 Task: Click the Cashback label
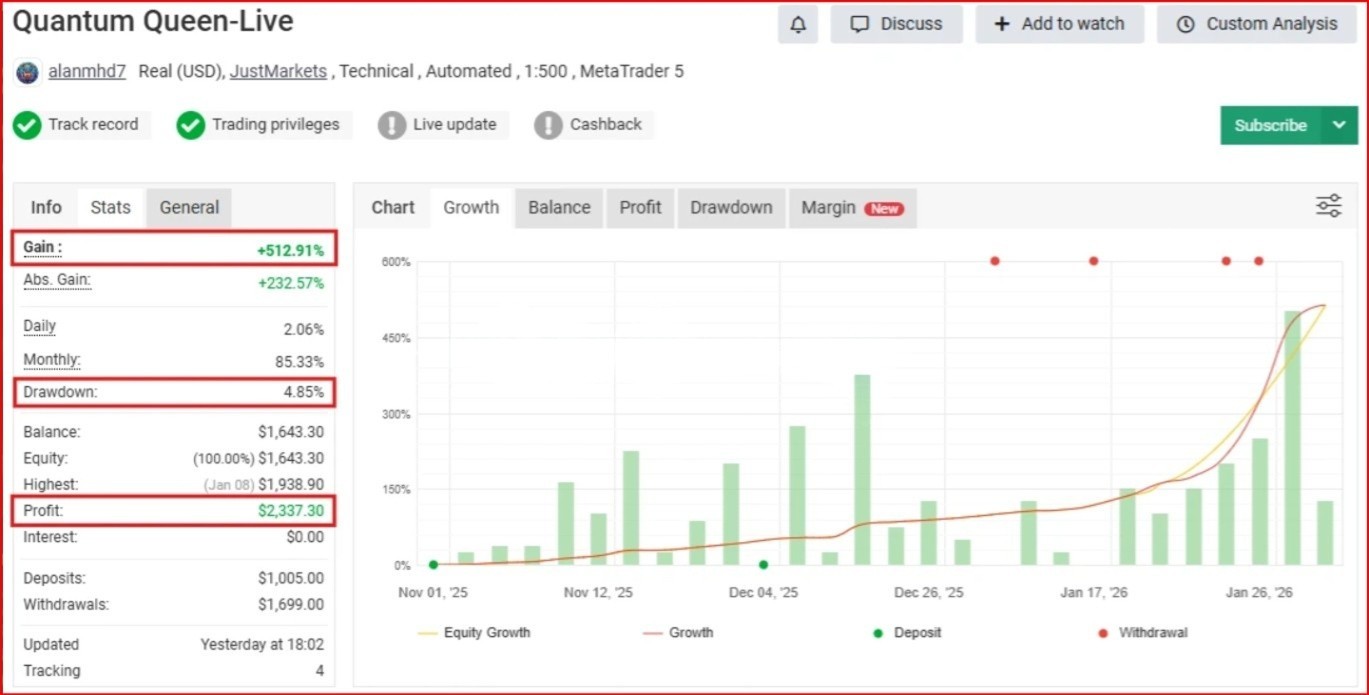pos(606,125)
